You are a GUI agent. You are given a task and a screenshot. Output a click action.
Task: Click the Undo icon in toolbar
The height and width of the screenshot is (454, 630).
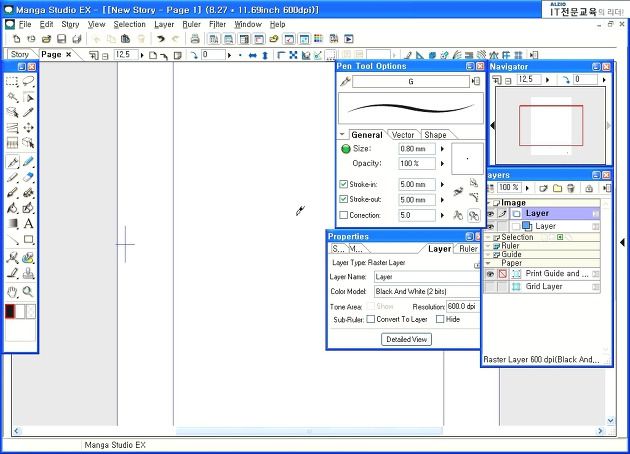click(161, 39)
